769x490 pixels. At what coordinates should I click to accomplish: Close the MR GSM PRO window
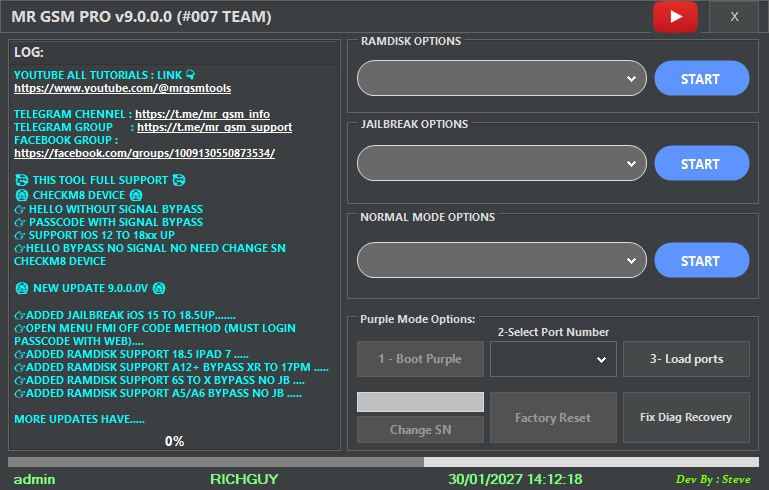coord(734,17)
